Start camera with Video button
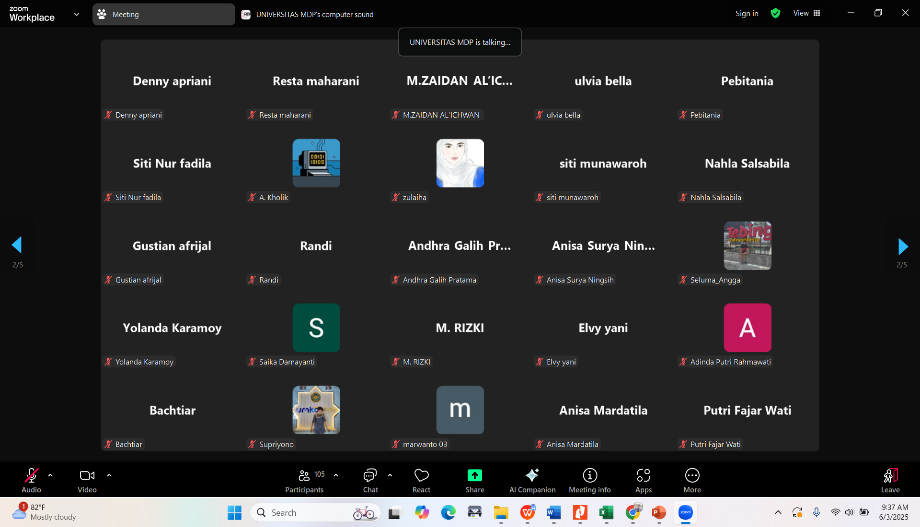920x527 pixels. (87, 479)
